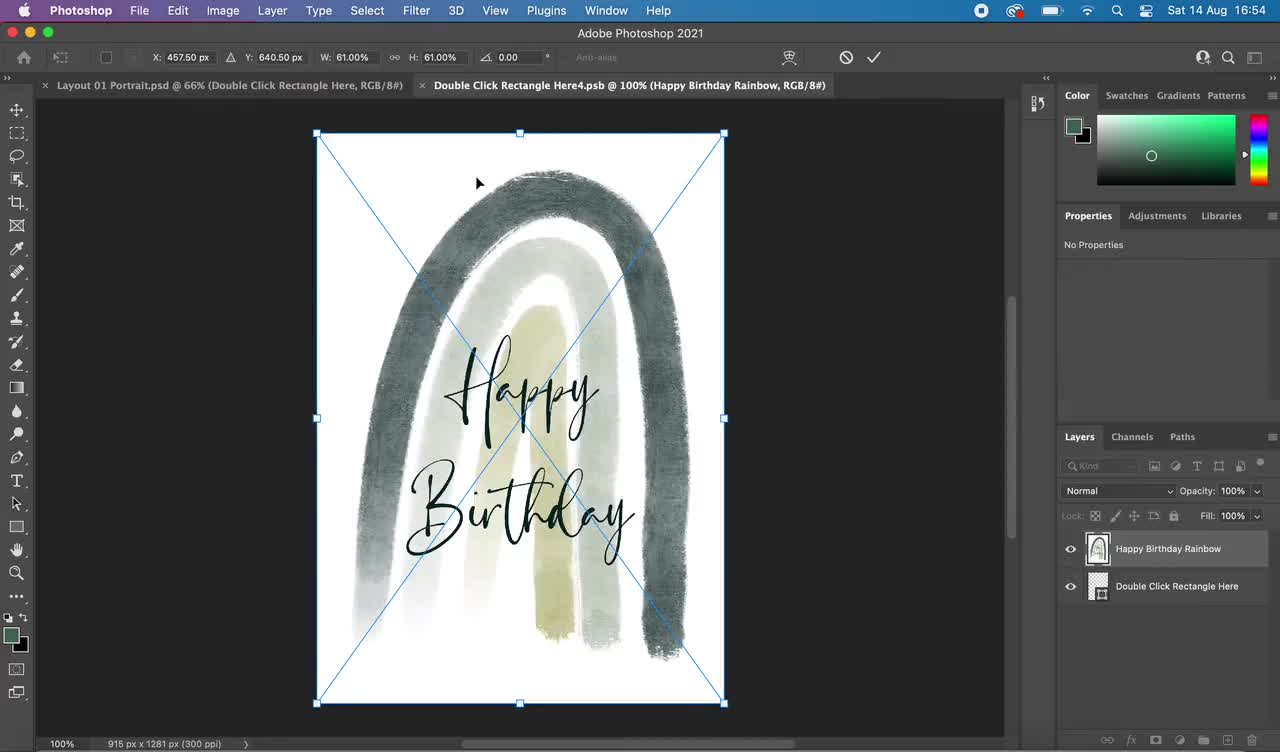Collapse the right panels with double arrows
The height and width of the screenshot is (752, 1280).
click(1272, 77)
